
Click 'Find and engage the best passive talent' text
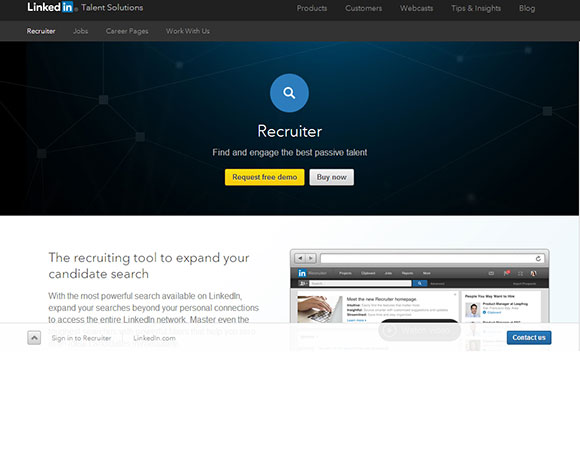pyautogui.click(x=290, y=152)
